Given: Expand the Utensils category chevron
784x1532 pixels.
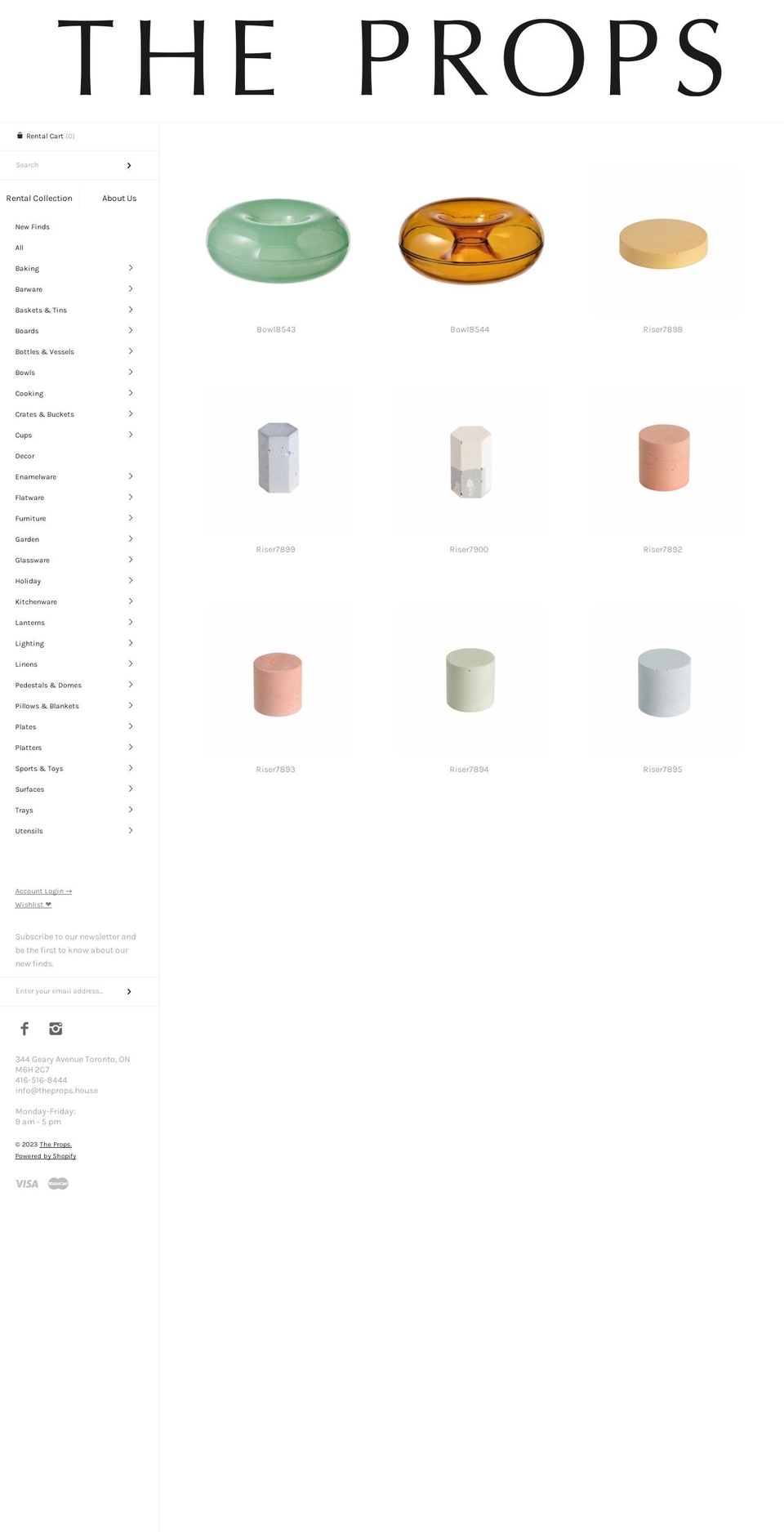Looking at the screenshot, I should point(131,830).
